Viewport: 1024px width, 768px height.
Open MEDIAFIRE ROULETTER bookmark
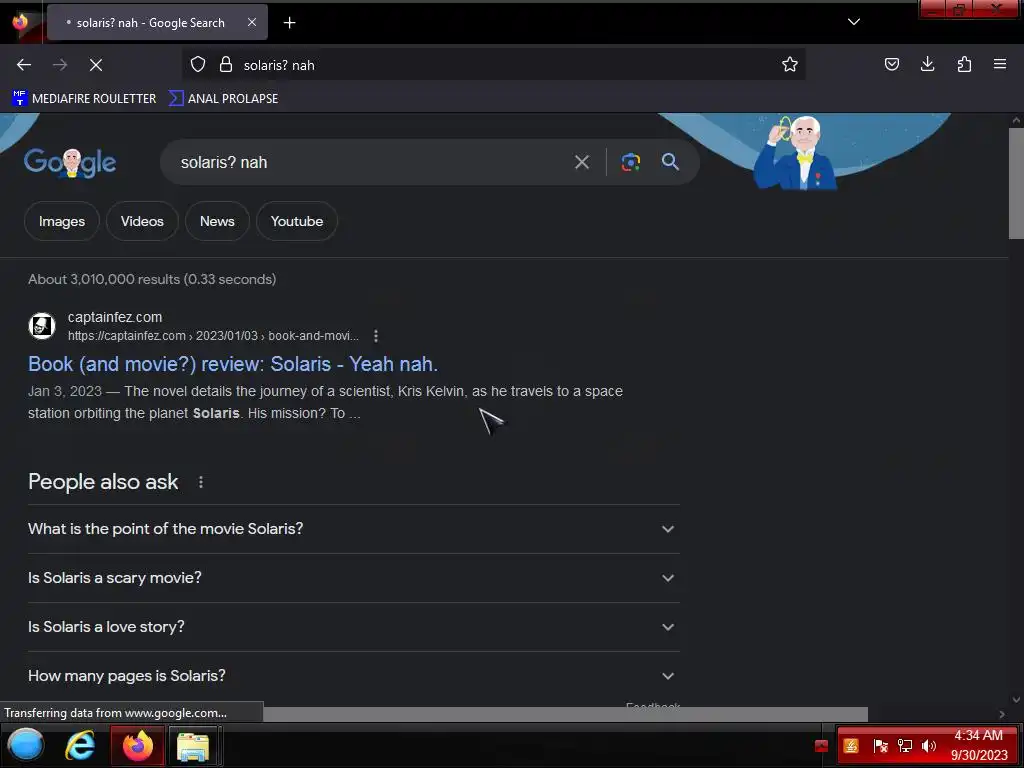(x=84, y=99)
